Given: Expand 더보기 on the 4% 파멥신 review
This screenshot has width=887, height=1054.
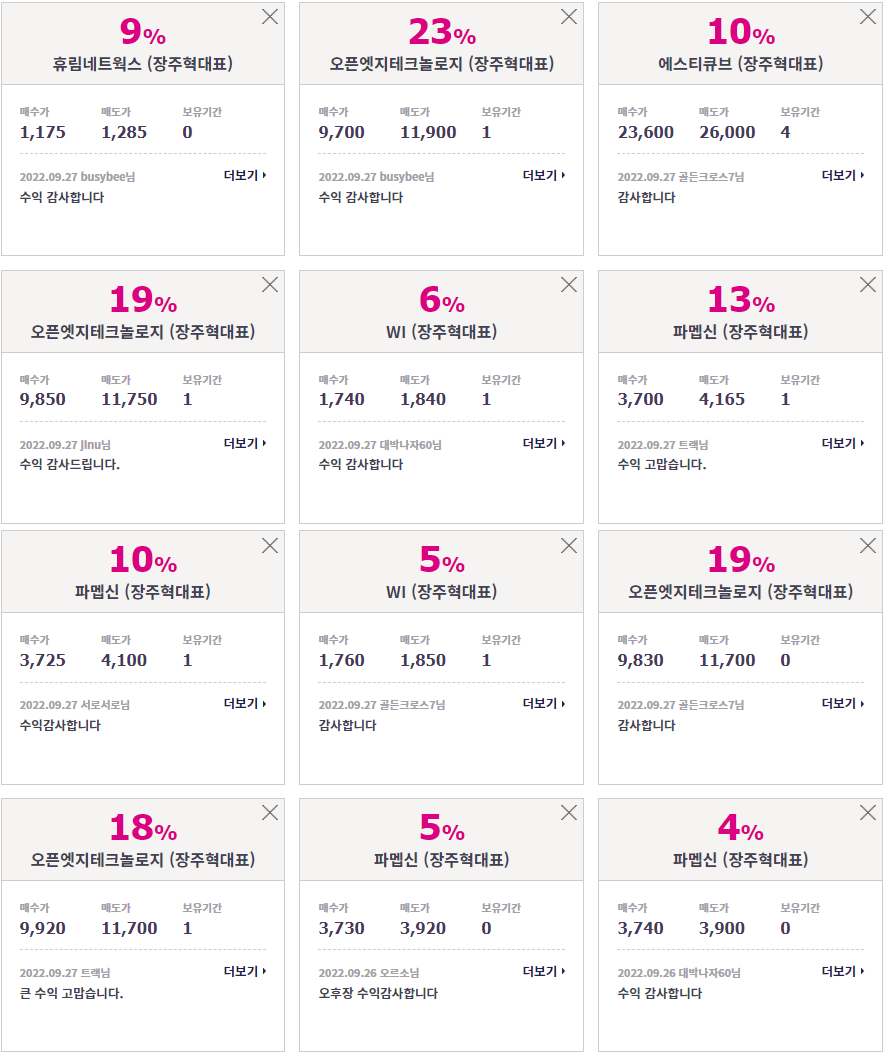Looking at the screenshot, I should tap(843, 971).
